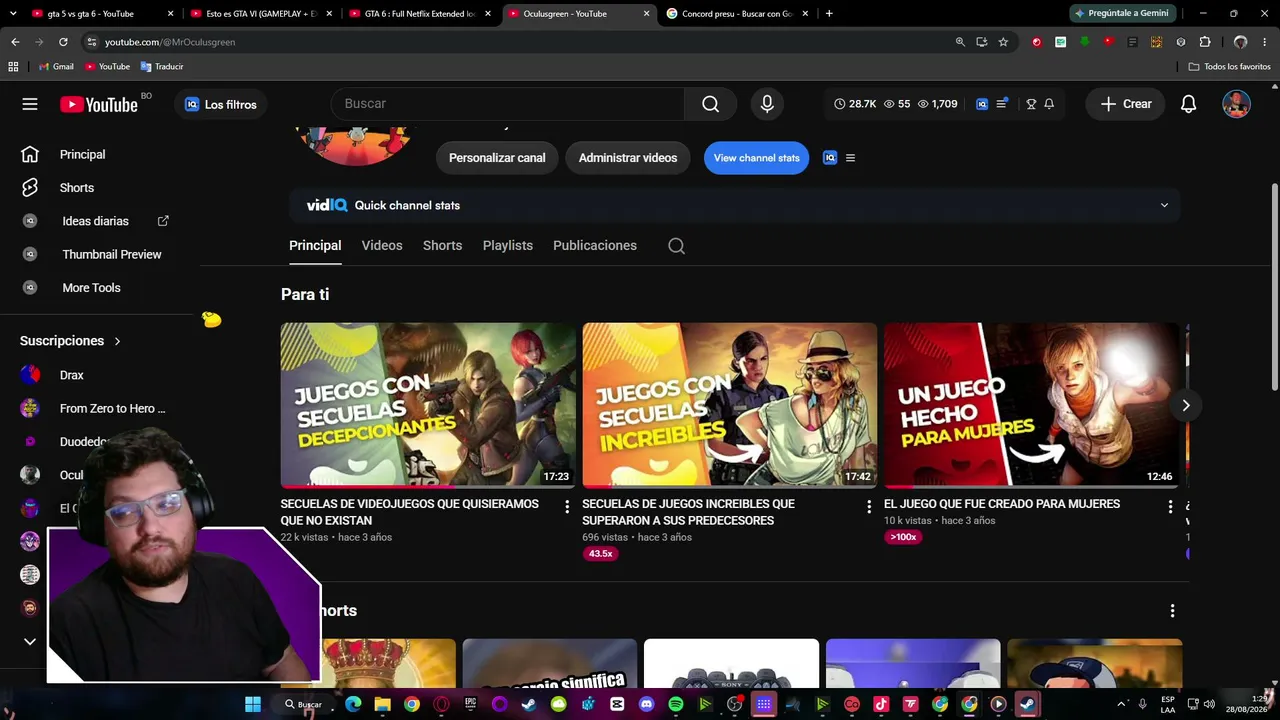Open the Chrome extensions puzzle icon

[1205, 42]
